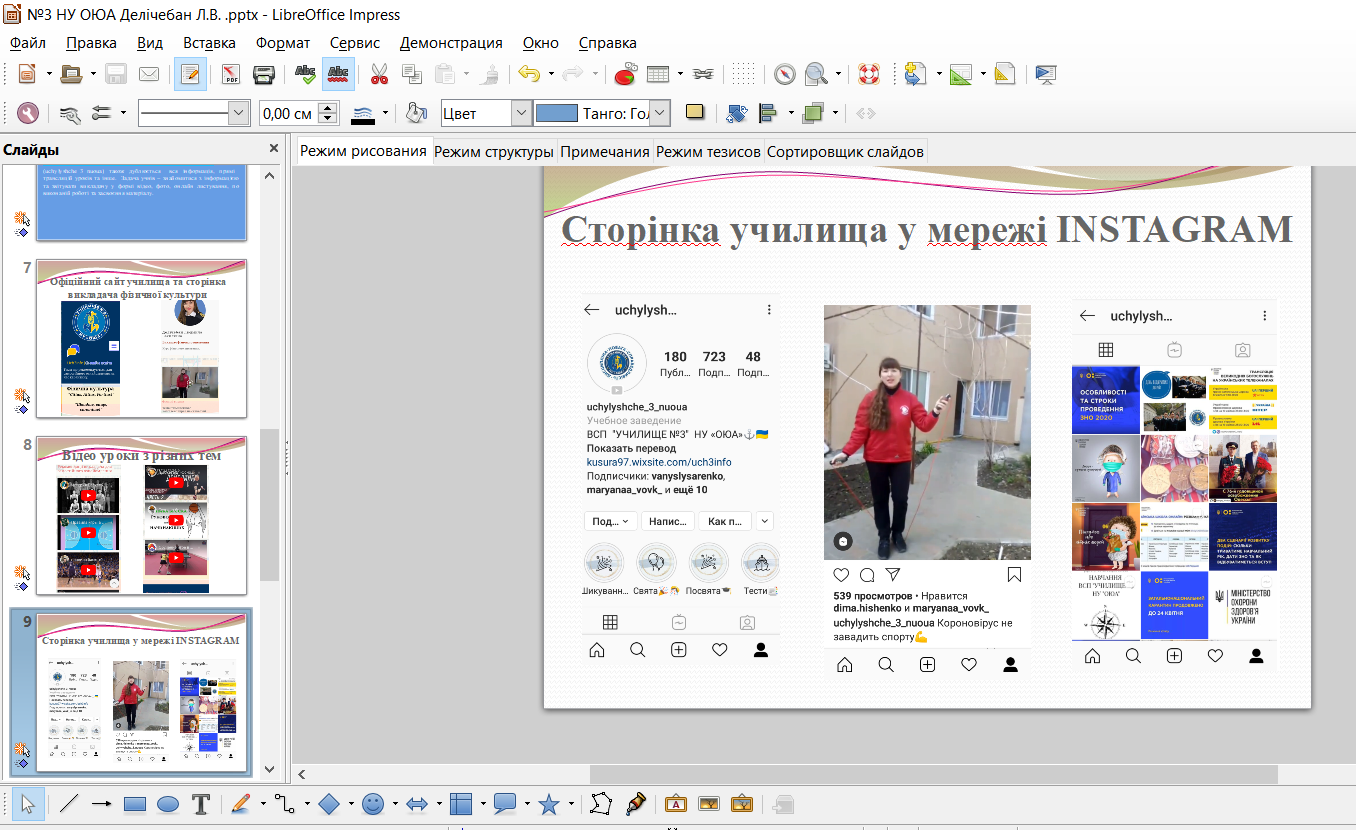
Task: Expand the area fill type dropdown showing Цвет
Action: [521, 114]
